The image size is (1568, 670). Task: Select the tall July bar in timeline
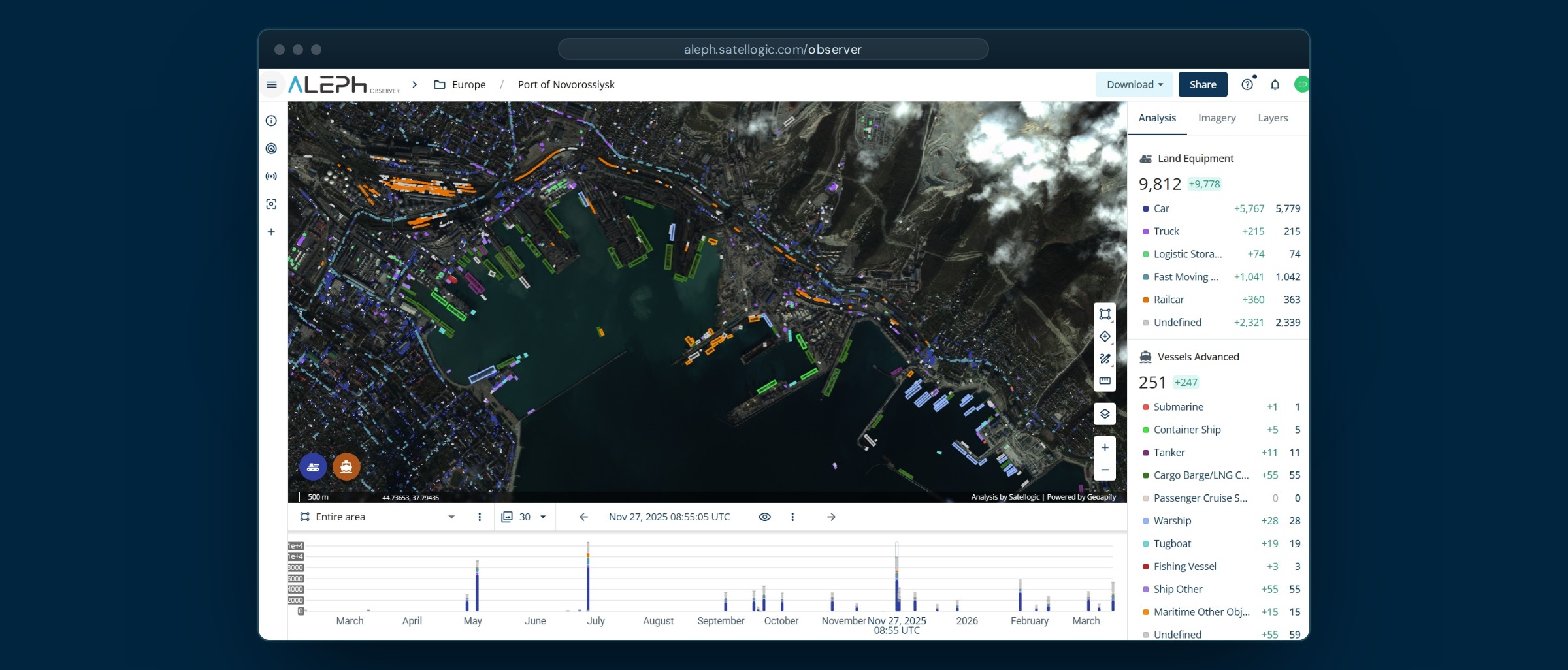(x=588, y=577)
